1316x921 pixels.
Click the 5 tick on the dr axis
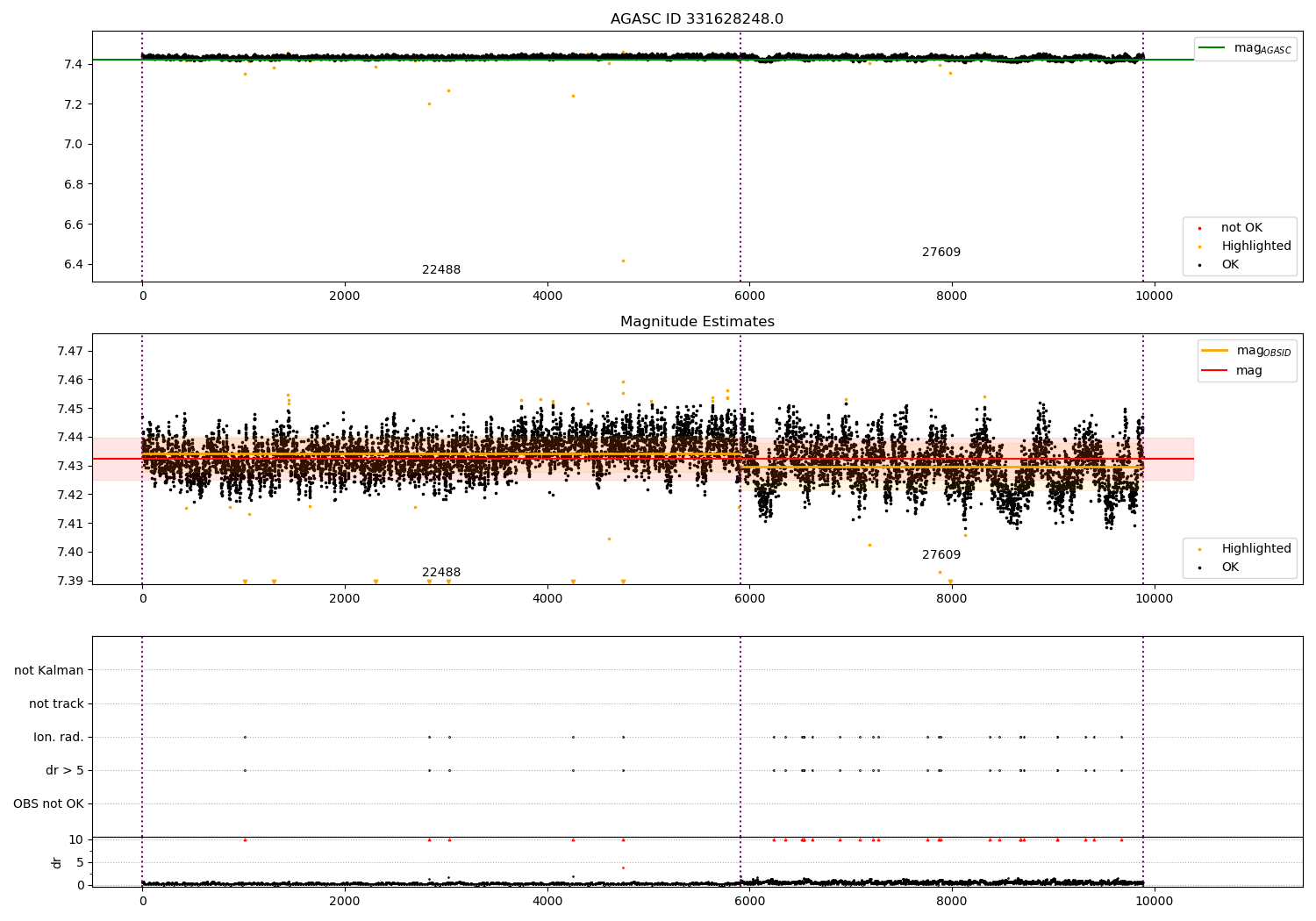click(x=80, y=863)
